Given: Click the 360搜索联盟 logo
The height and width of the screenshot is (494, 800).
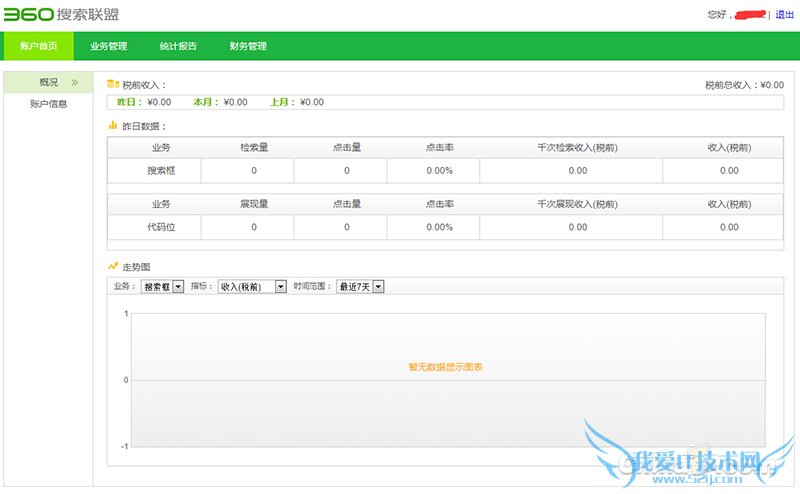Looking at the screenshot, I should coord(61,14).
